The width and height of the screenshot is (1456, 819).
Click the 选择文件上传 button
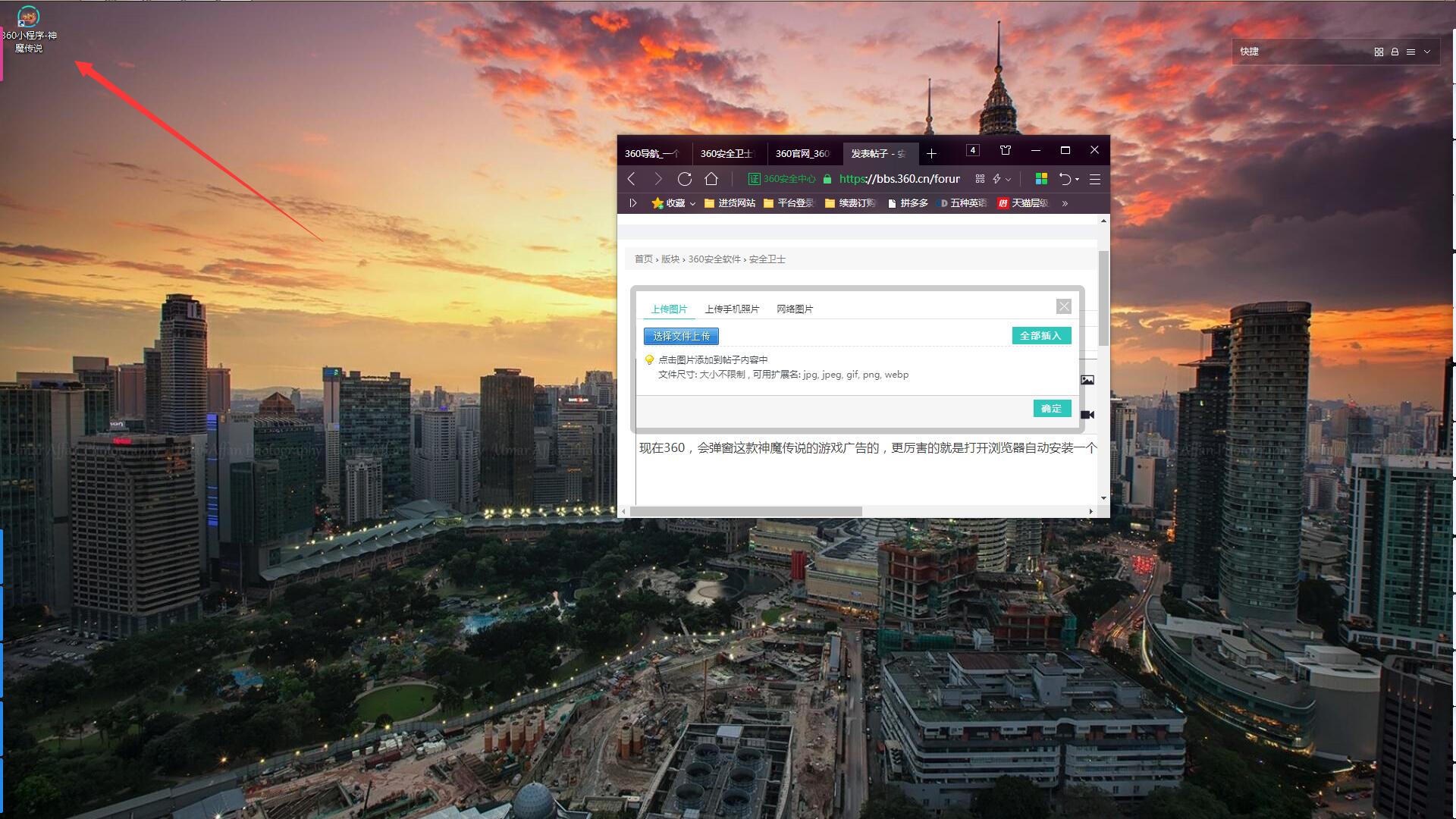coord(681,336)
